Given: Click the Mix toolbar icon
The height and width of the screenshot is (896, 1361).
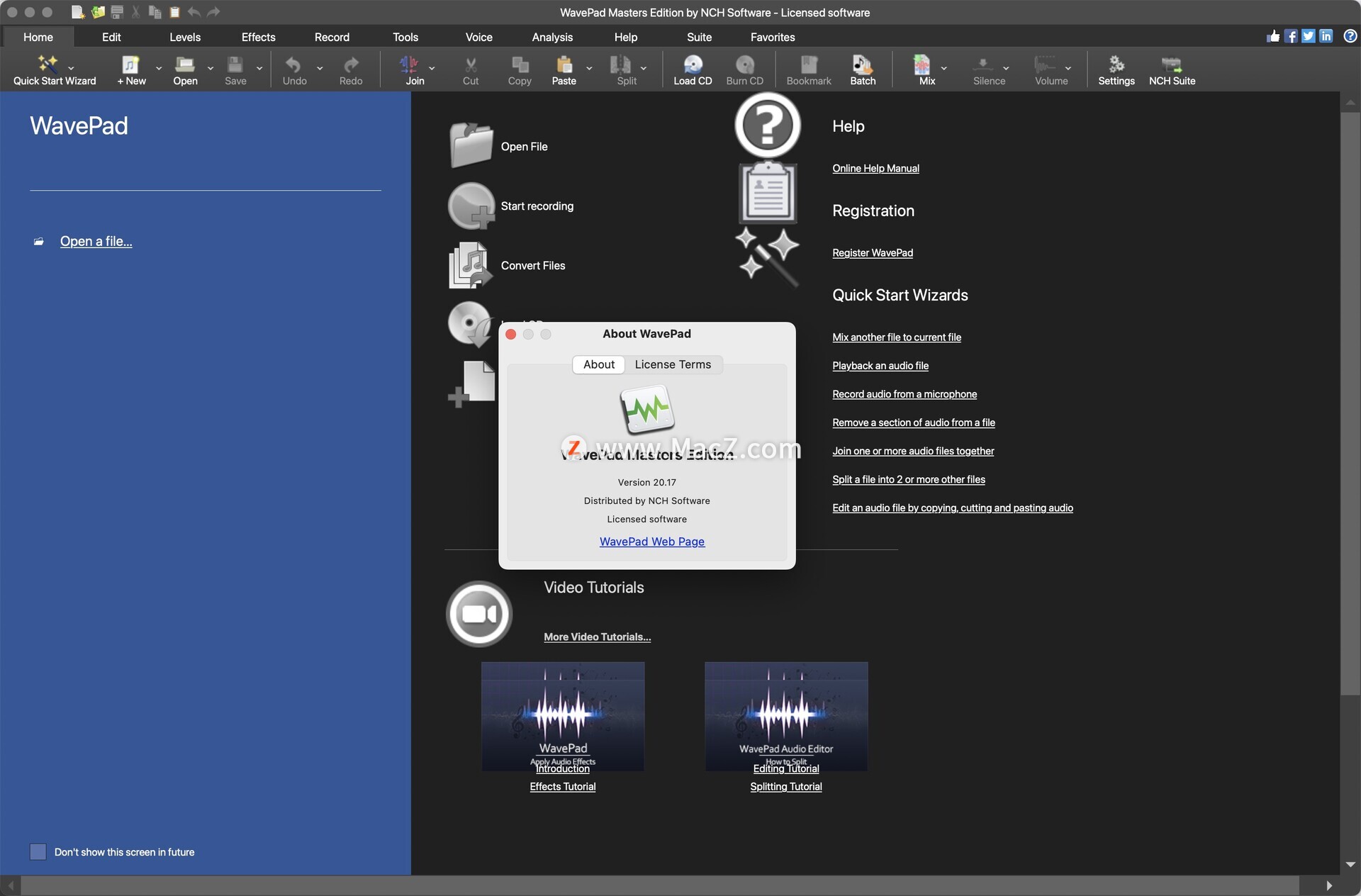Looking at the screenshot, I should 922,65.
